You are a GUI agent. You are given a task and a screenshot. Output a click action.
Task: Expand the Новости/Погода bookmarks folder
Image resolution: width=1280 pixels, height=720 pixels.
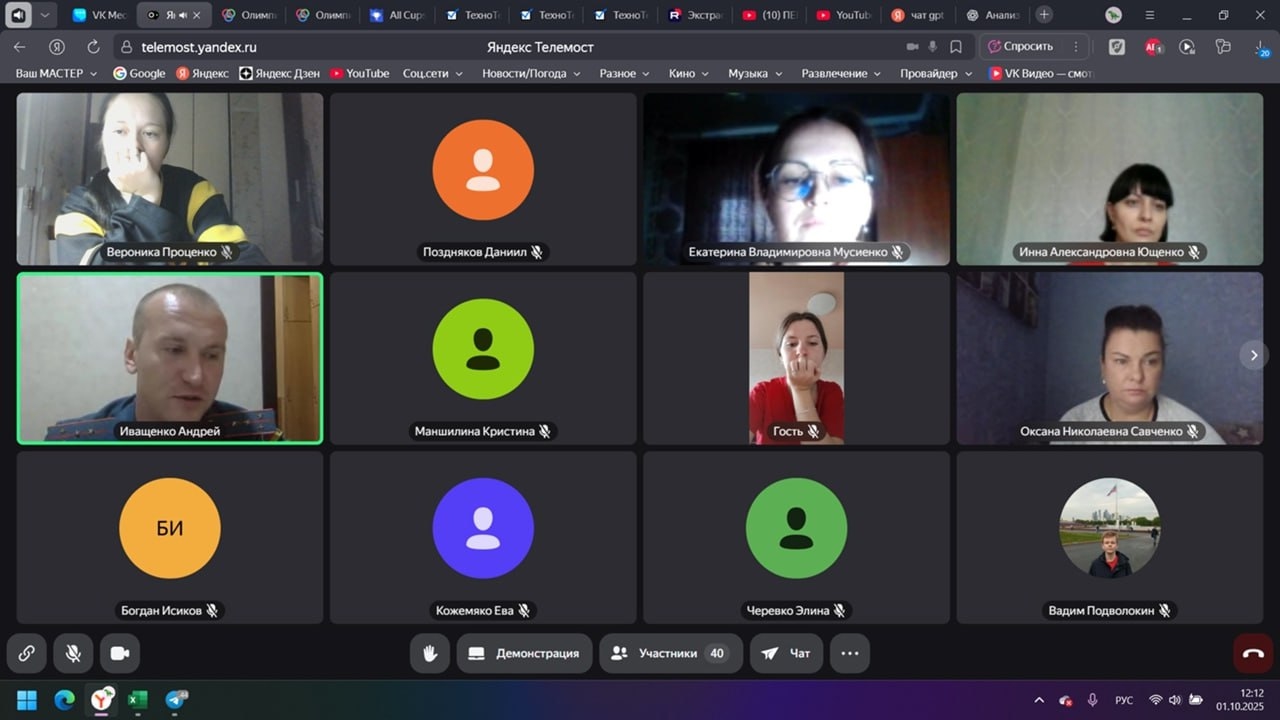coord(530,73)
